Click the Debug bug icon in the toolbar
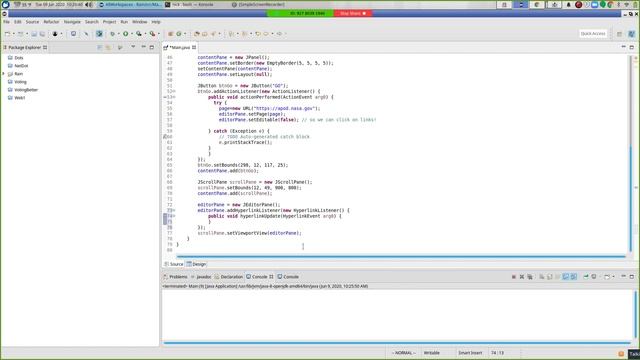This screenshot has width=640, height=360. (x=113, y=34)
